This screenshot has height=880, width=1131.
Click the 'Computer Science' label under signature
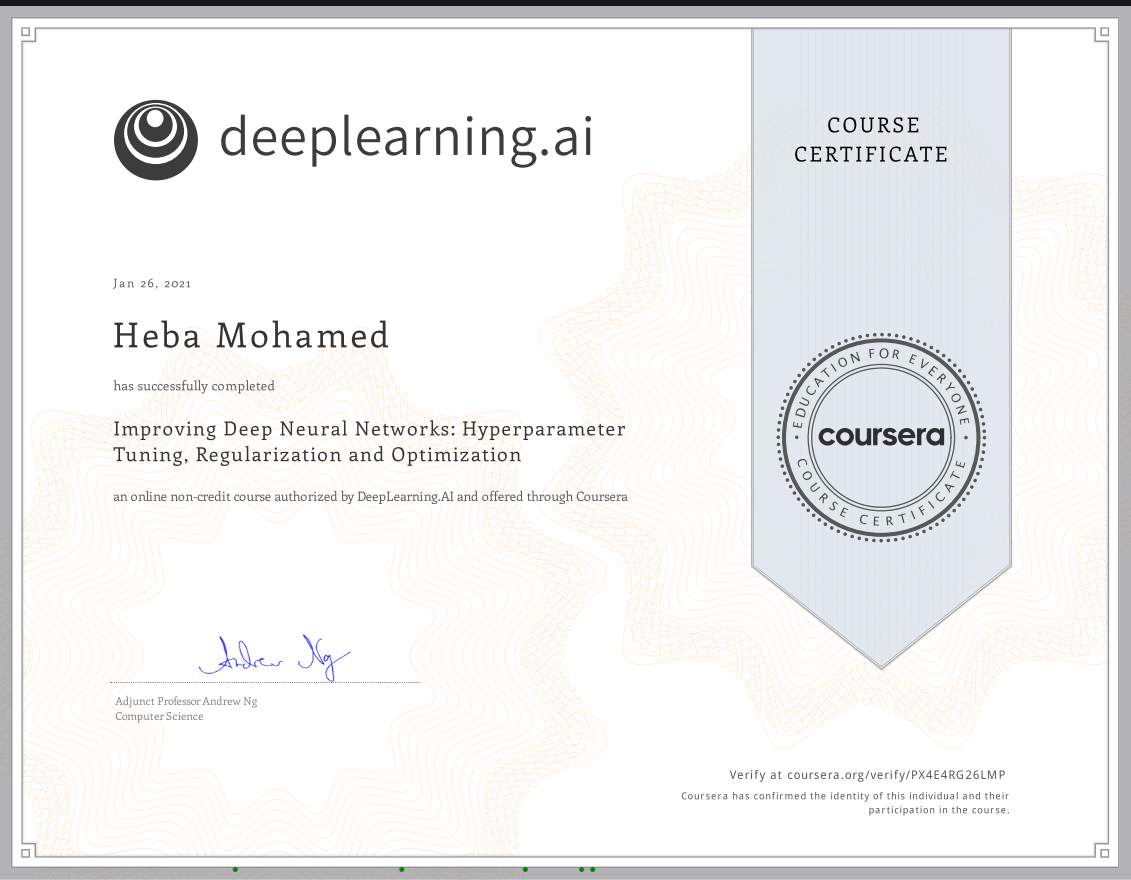point(159,716)
